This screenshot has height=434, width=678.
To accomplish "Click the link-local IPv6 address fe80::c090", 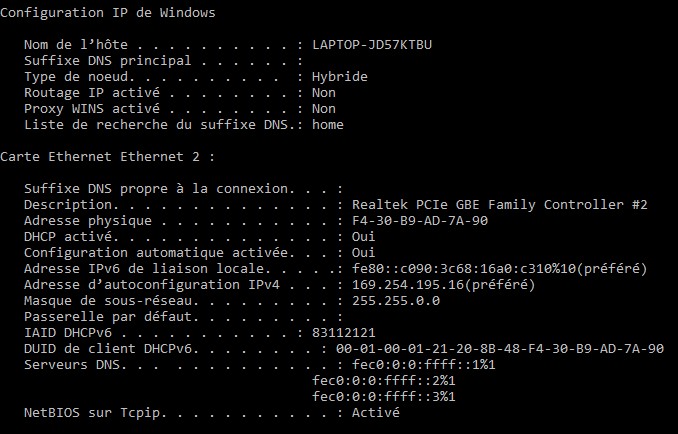I will 499,269.
